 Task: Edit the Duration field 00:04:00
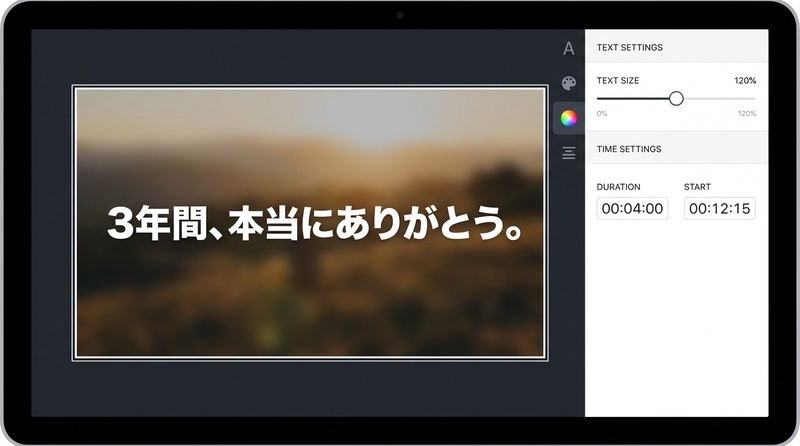[x=632, y=208]
